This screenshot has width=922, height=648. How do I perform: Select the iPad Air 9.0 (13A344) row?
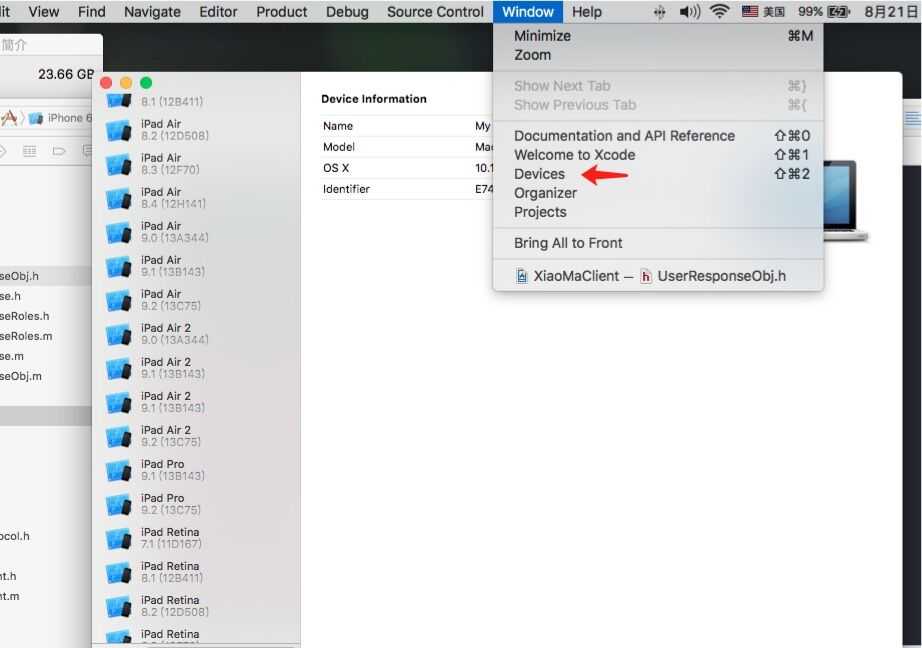pyautogui.click(x=196, y=232)
